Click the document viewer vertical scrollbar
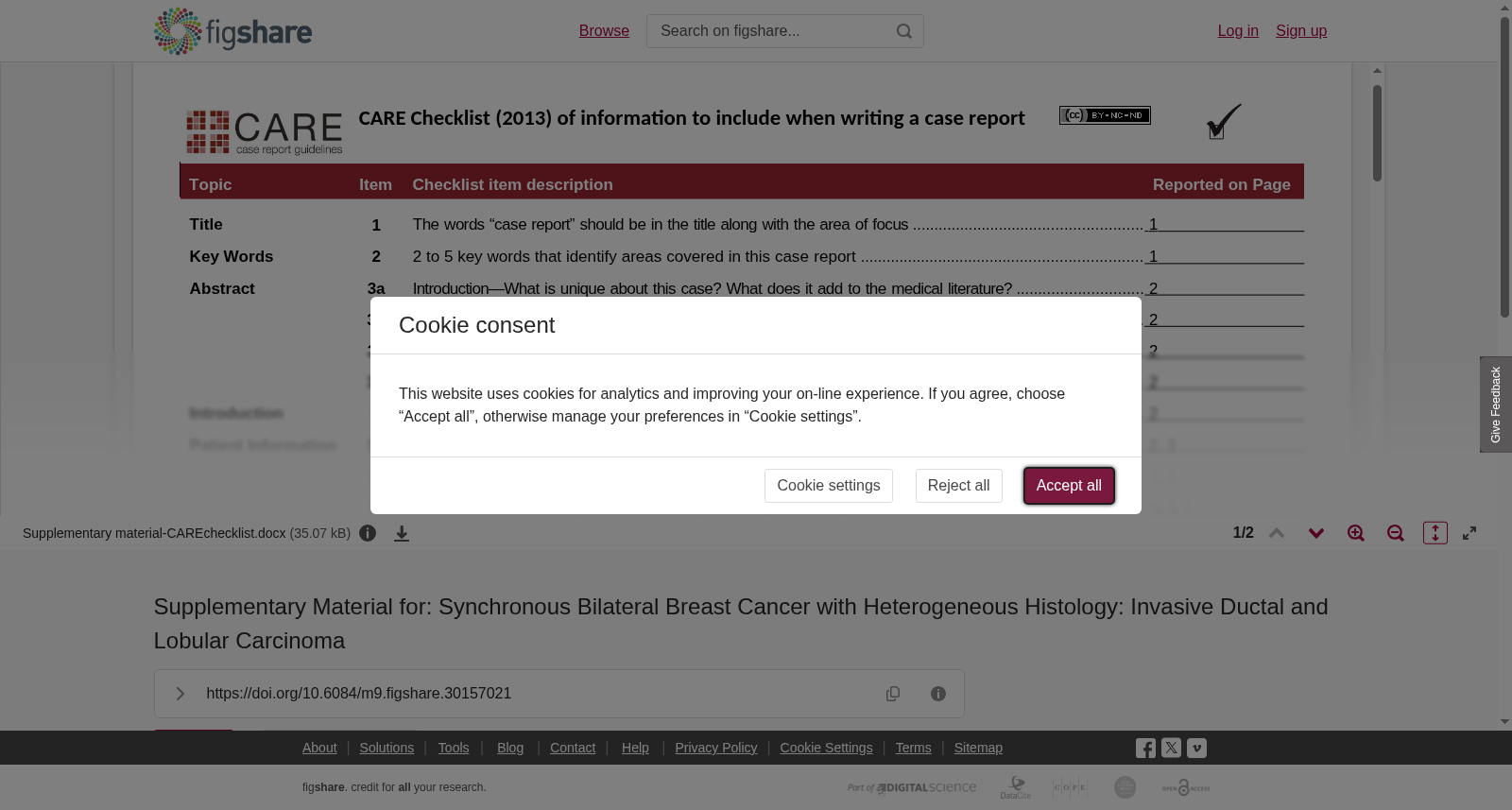1512x810 pixels. point(1378,133)
